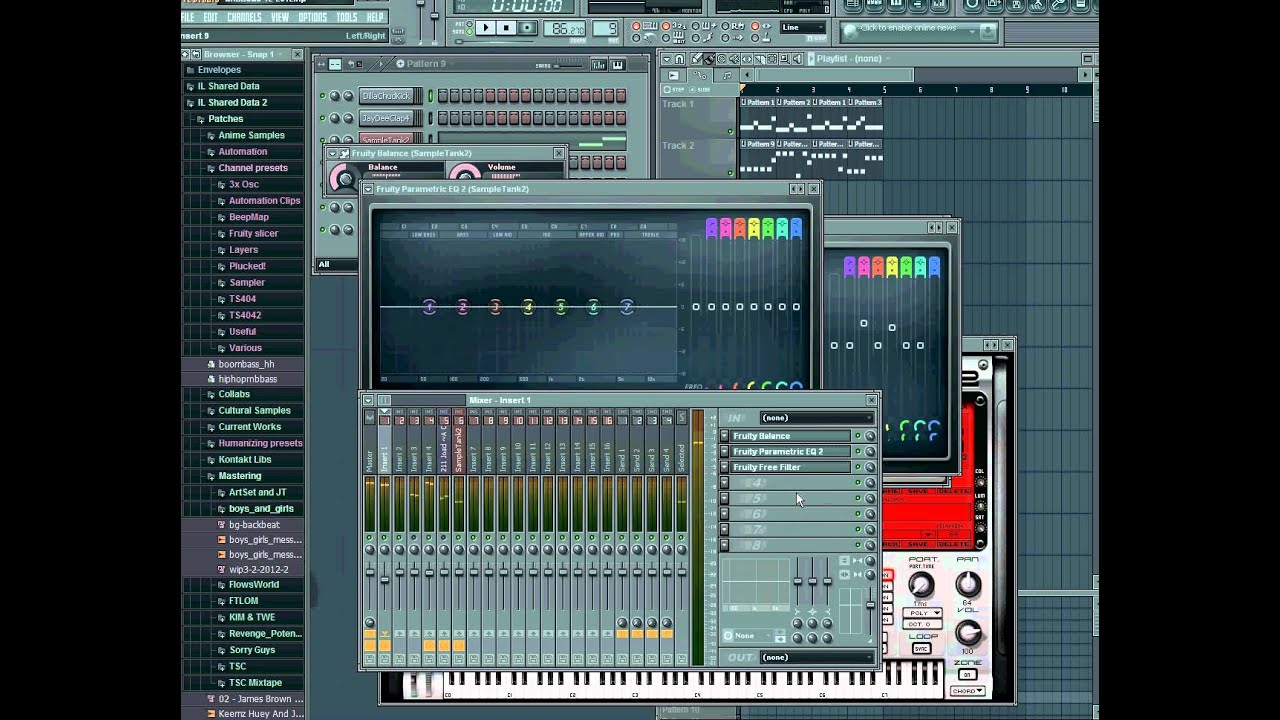Open the VIEW menu

280,17
